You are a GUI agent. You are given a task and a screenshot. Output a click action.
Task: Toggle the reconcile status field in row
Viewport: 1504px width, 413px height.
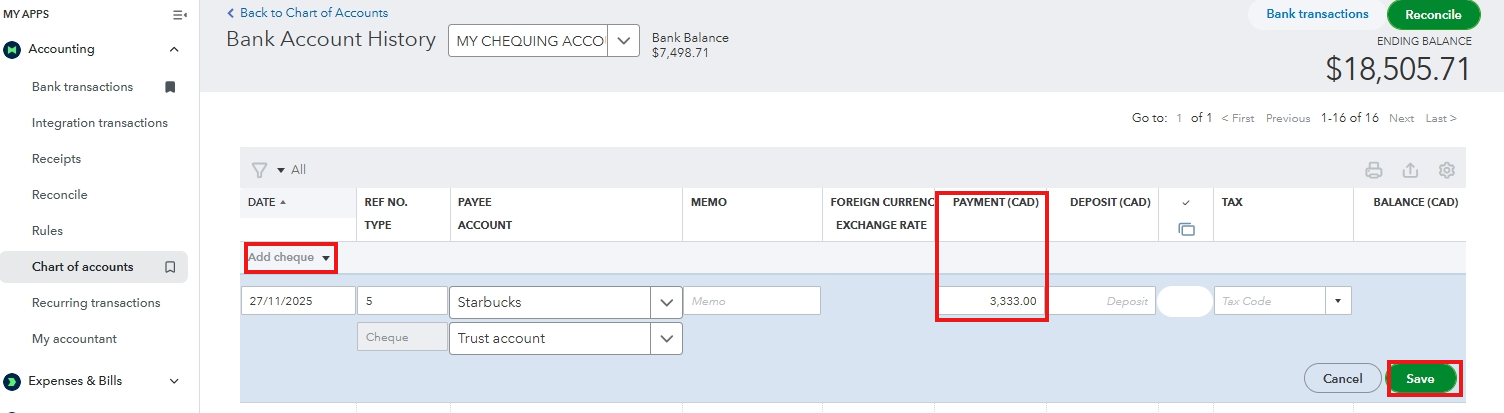(1185, 301)
